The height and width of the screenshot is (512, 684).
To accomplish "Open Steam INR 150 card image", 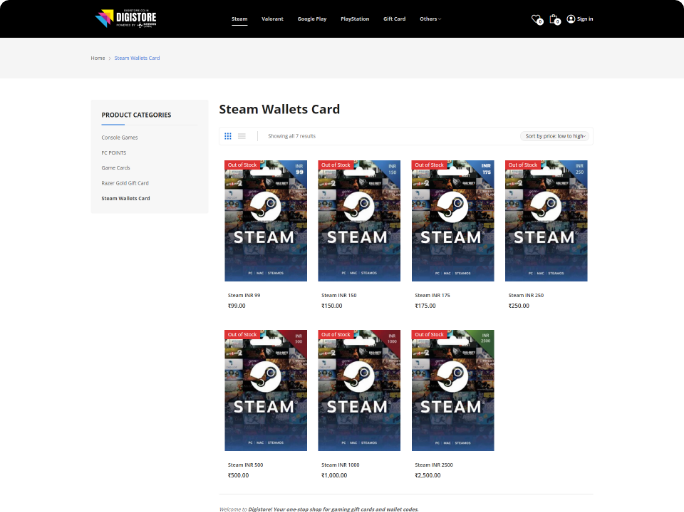I will click(359, 221).
